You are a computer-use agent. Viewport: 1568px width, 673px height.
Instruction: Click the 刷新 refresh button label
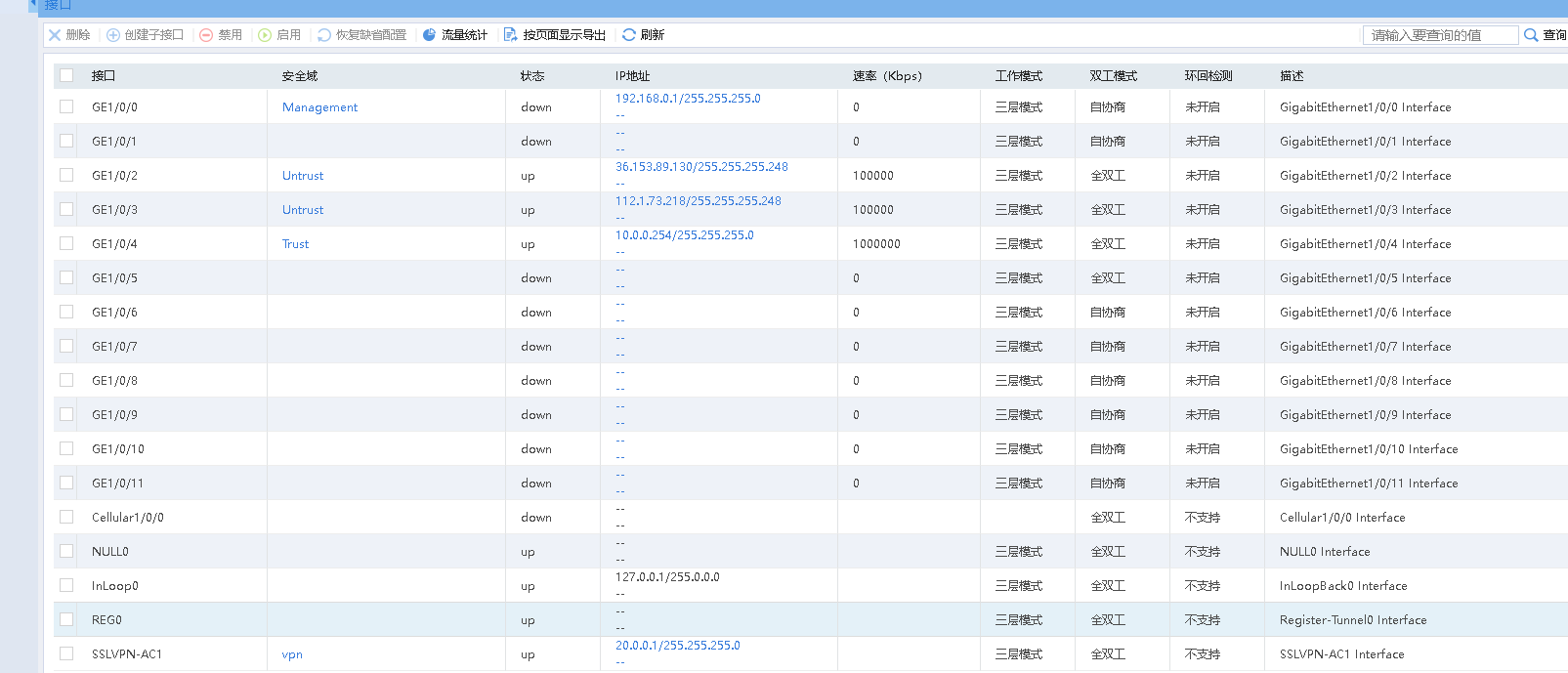pos(653,35)
